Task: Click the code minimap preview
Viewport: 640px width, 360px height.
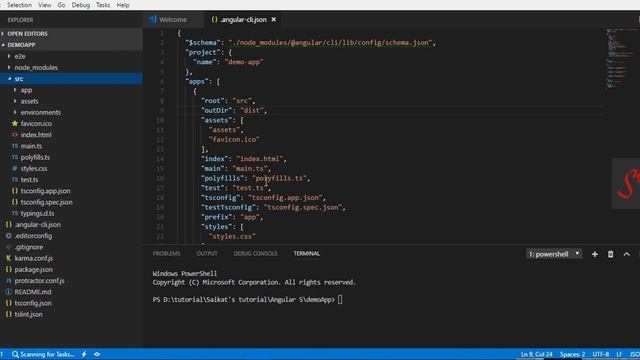Action: click(621, 58)
